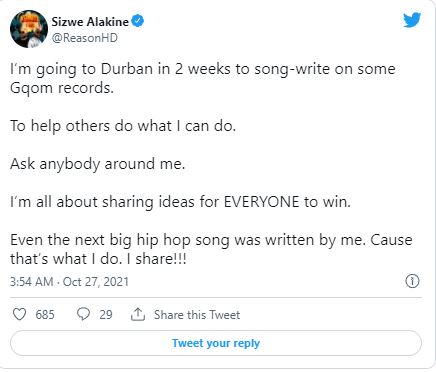Click Share this Tweet text

[197, 315]
